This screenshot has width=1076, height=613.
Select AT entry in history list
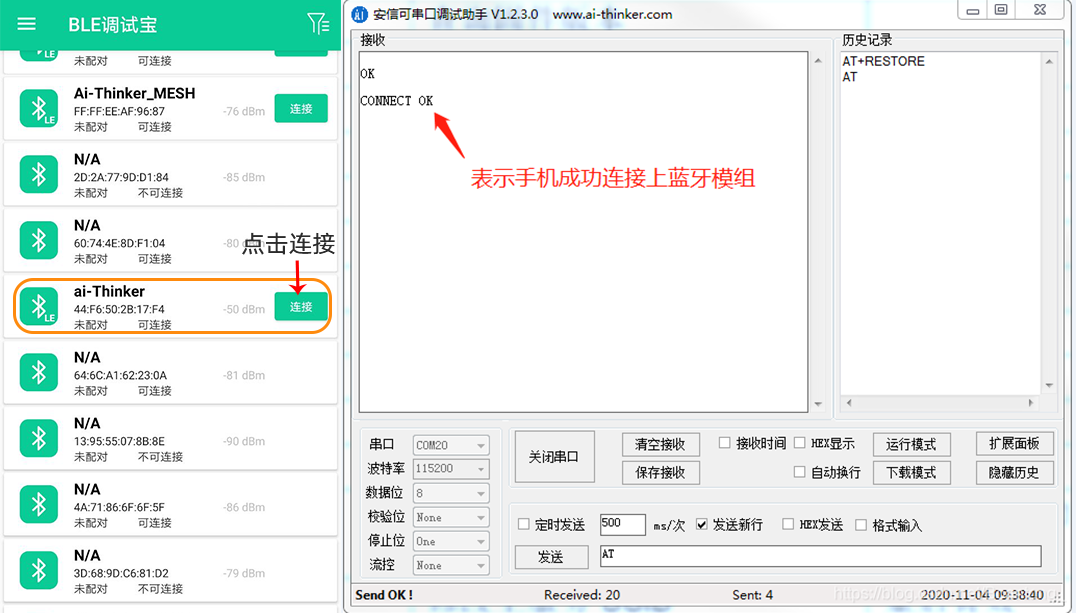(850, 77)
